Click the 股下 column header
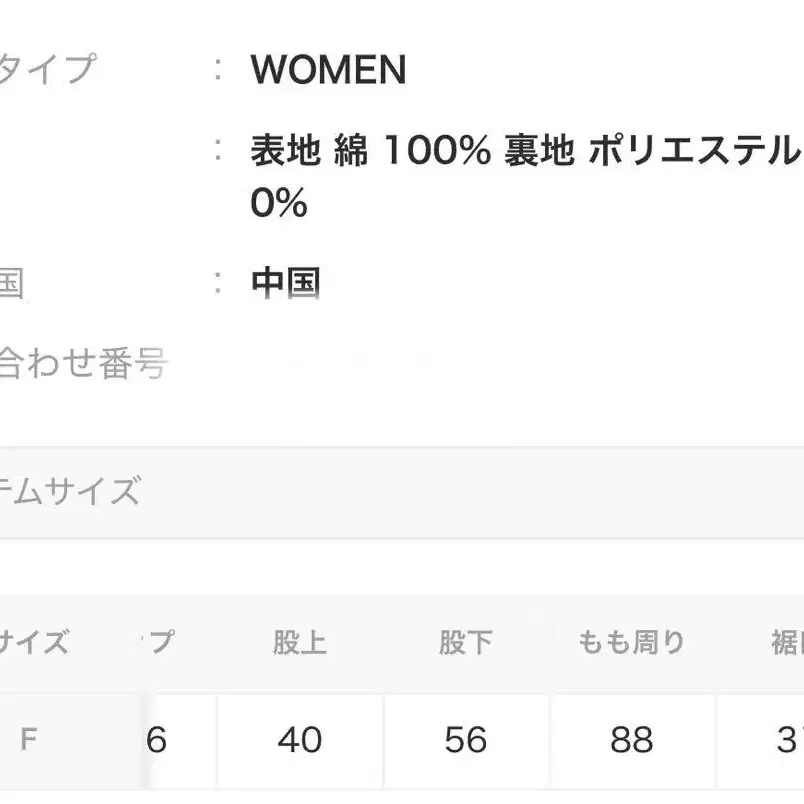The width and height of the screenshot is (804, 804). pos(465,642)
